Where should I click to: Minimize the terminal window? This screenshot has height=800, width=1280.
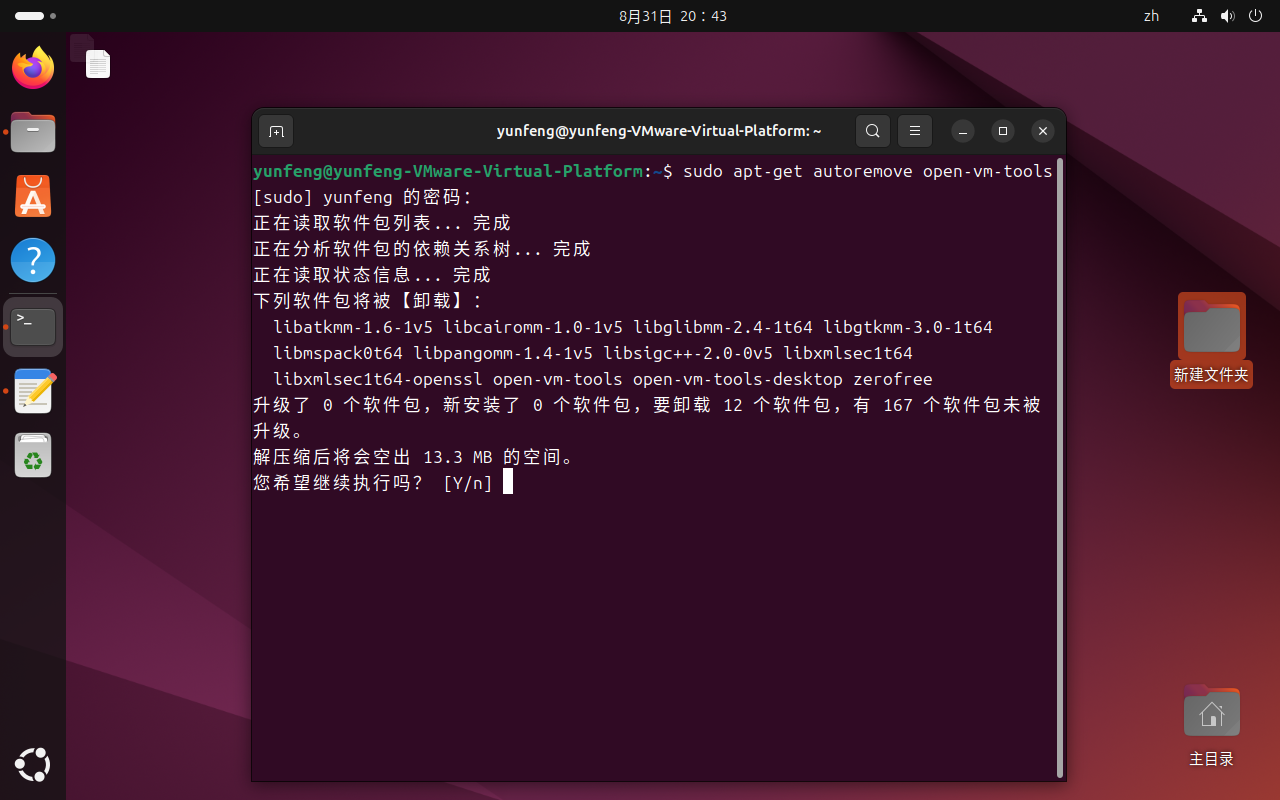click(x=962, y=131)
